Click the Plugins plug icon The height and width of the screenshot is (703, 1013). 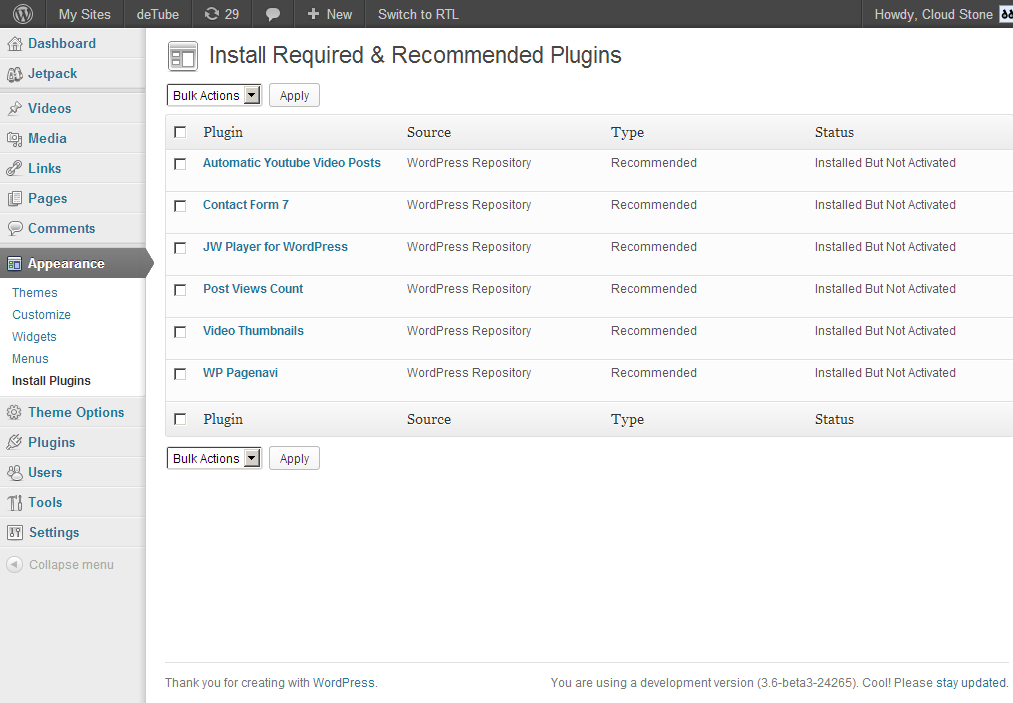[14, 443]
